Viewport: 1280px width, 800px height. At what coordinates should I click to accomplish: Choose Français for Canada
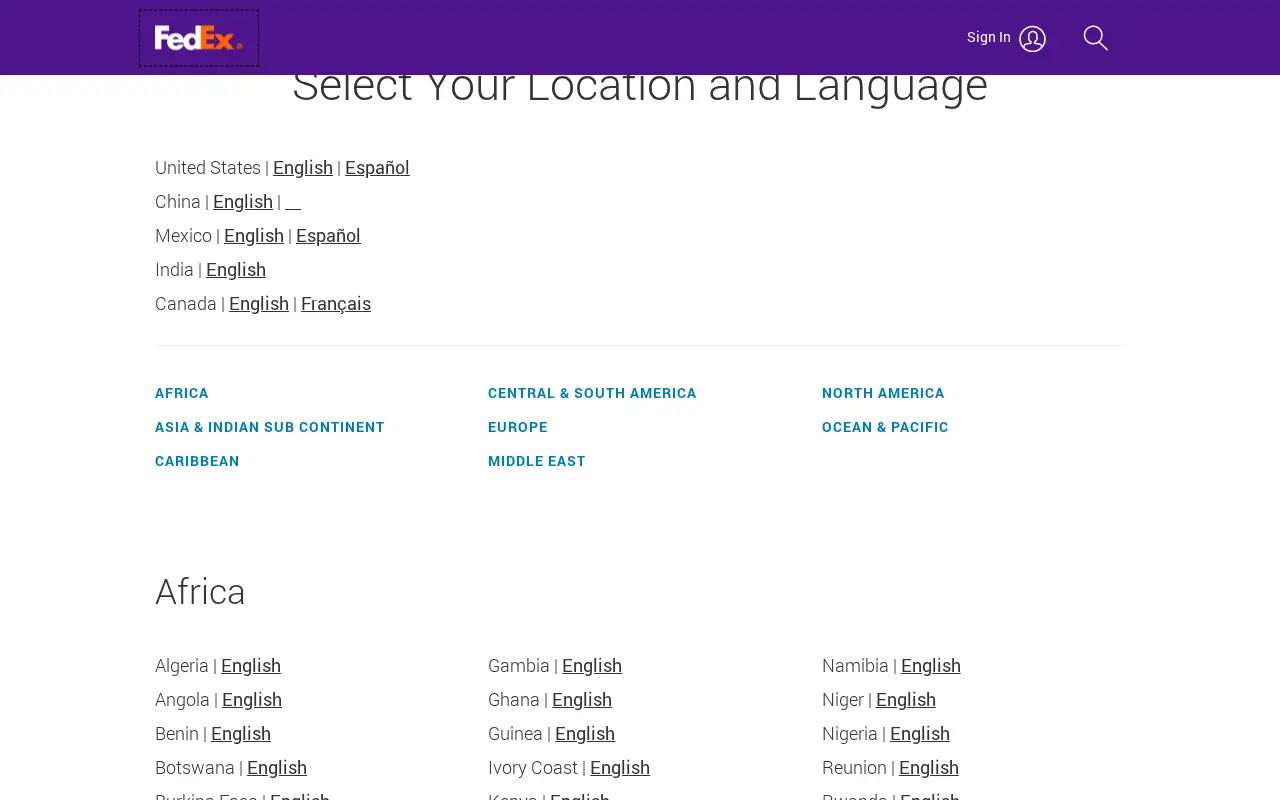coord(336,304)
